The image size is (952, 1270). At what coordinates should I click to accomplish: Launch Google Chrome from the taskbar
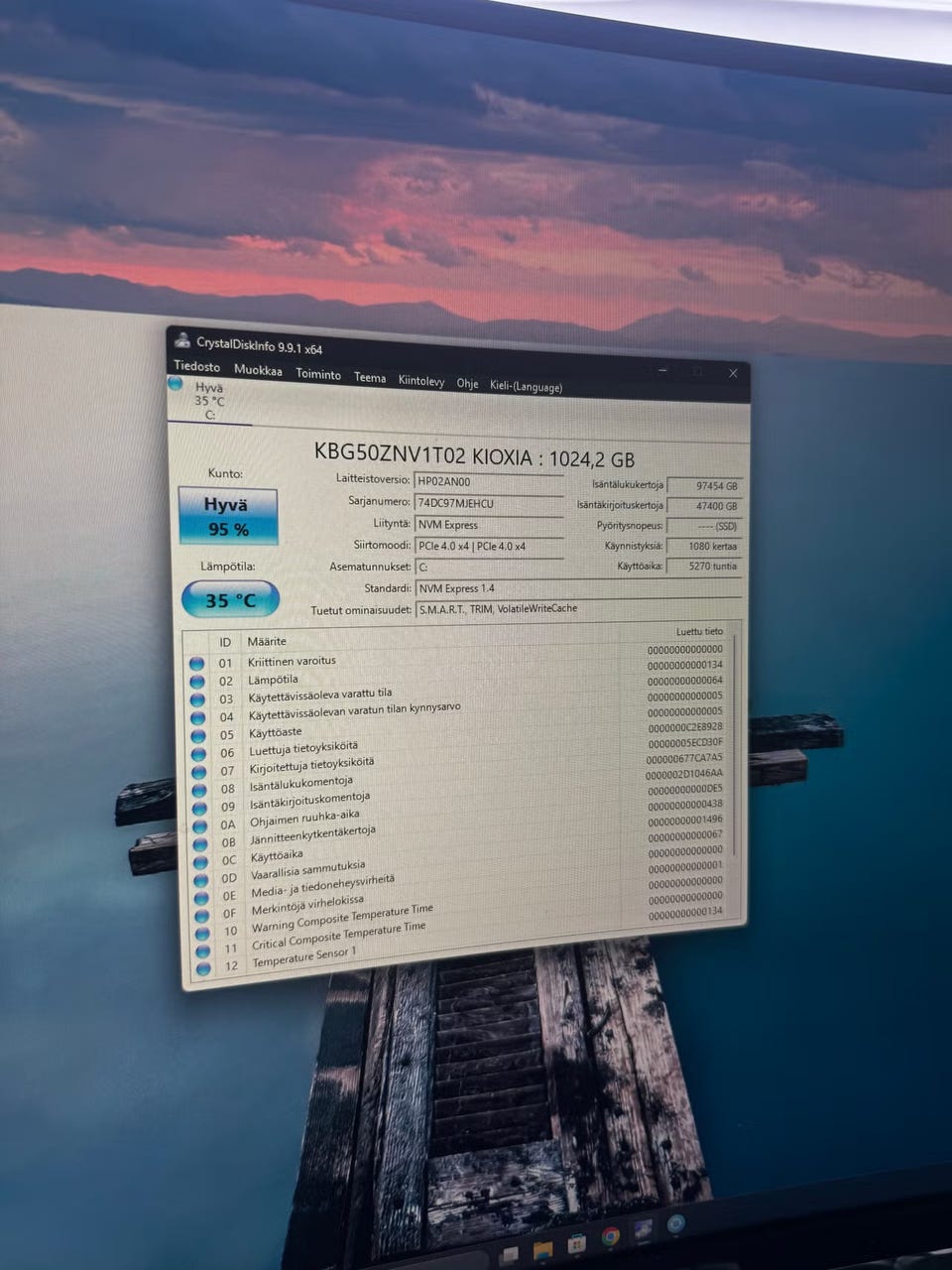(610, 1237)
